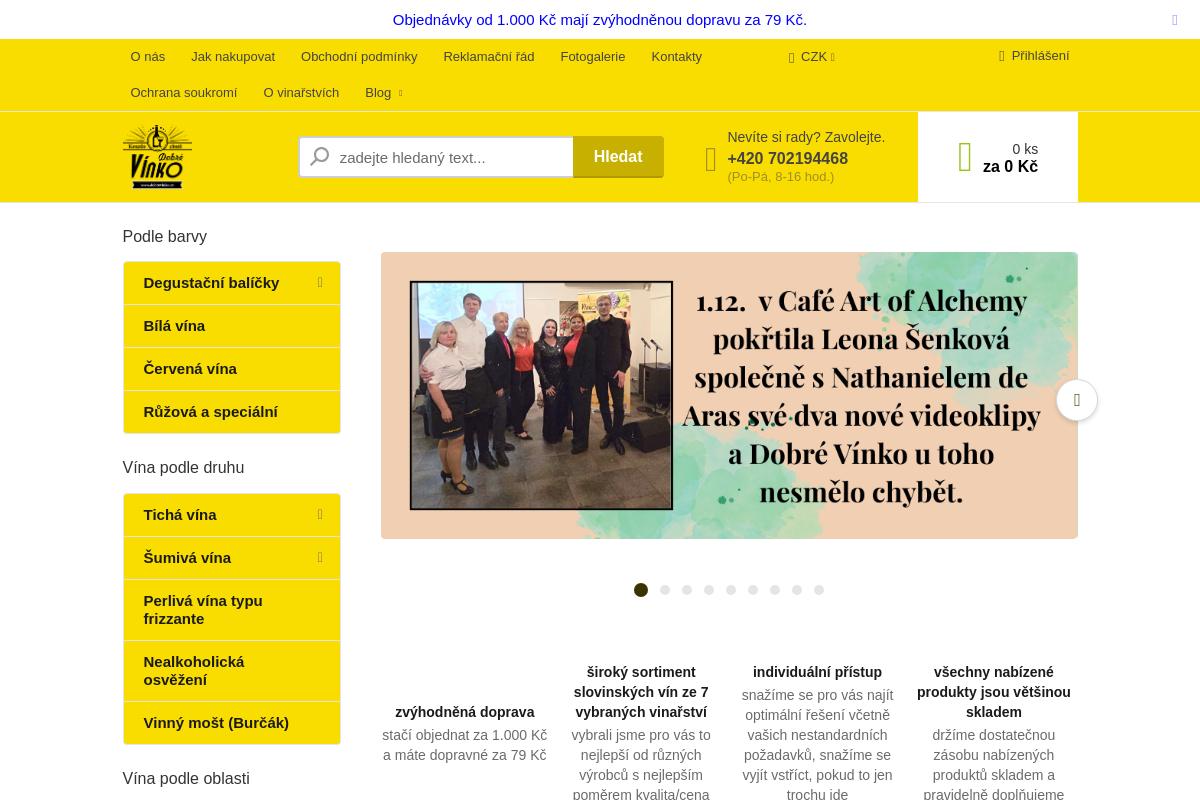
Task: Jump to the last carousel slide dot
Action: (819, 590)
